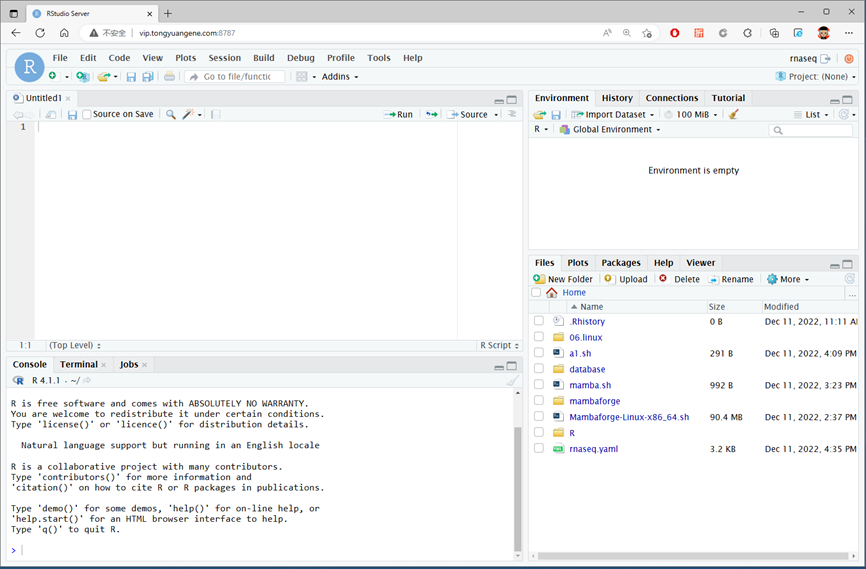
Task: Check the 06.linux folder checkbox
Action: coord(538,336)
